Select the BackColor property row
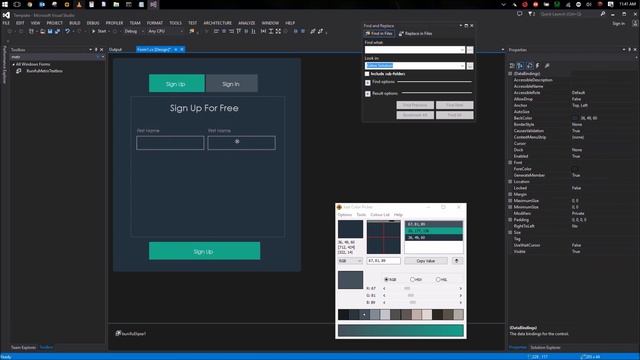This screenshot has height=360, width=640. (x=571, y=118)
